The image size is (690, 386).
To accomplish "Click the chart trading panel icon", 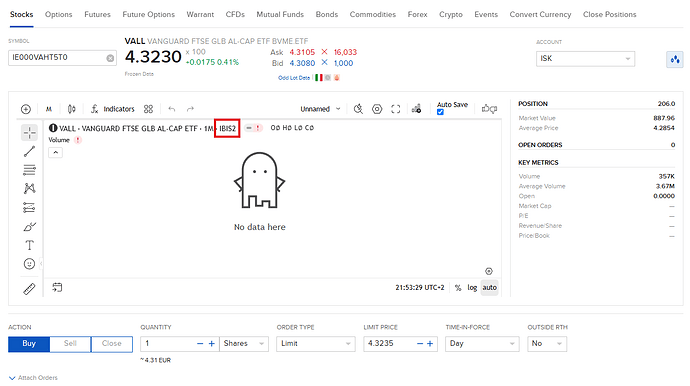I will point(416,109).
